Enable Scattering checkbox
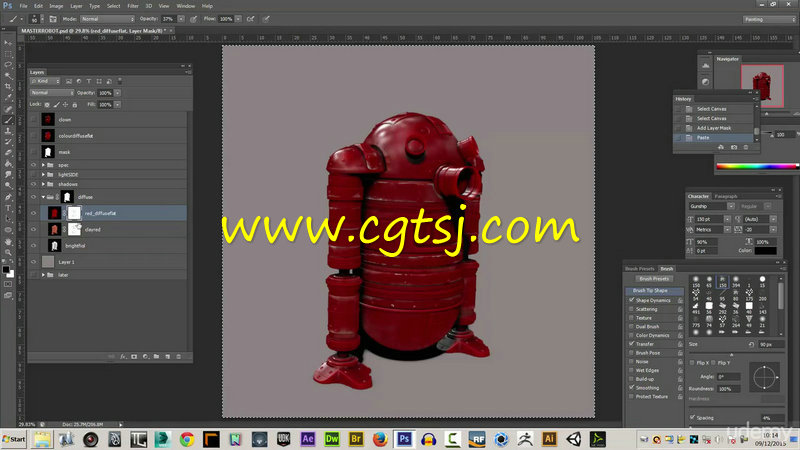The height and width of the screenshot is (450, 800). pos(632,309)
